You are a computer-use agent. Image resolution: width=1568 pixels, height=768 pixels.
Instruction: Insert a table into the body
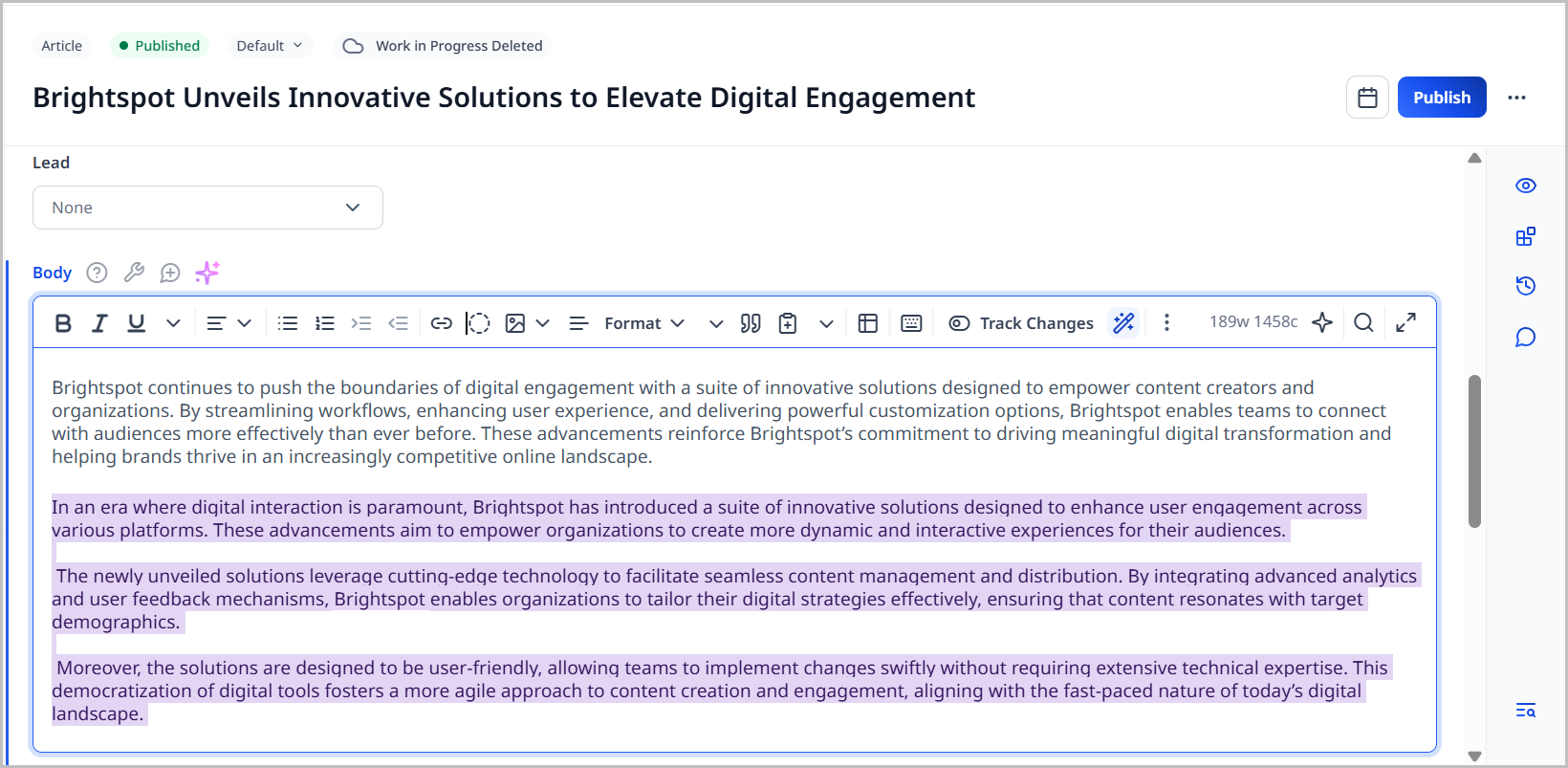867,323
